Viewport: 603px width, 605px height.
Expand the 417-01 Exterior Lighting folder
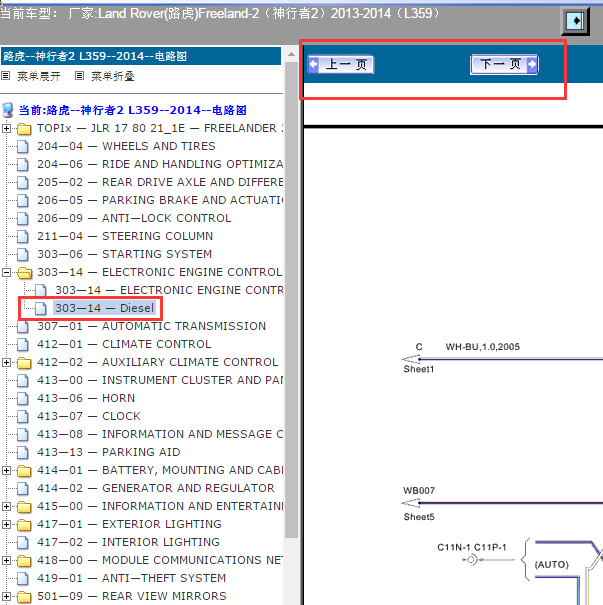[6, 525]
